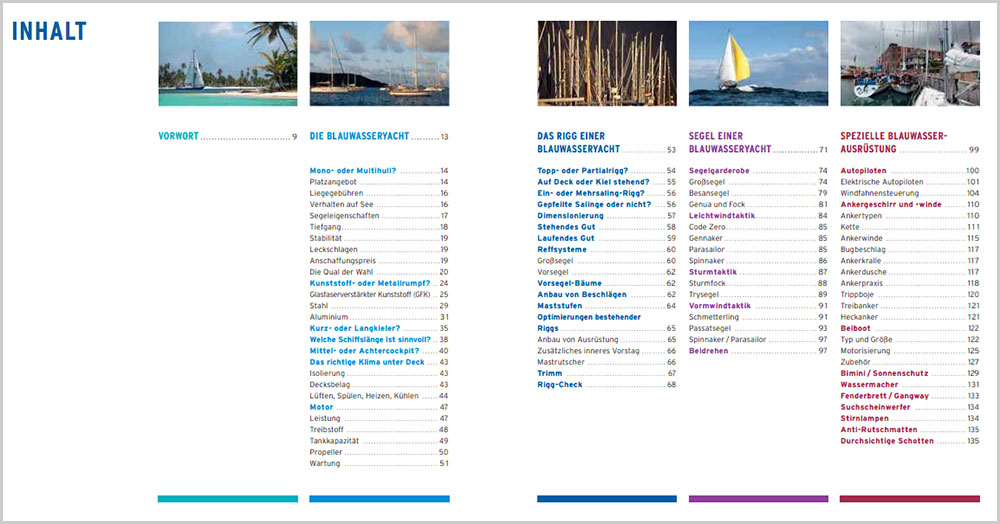Image resolution: width=1000 pixels, height=524 pixels.
Task: Select the dark red color bar
Action: point(910,498)
